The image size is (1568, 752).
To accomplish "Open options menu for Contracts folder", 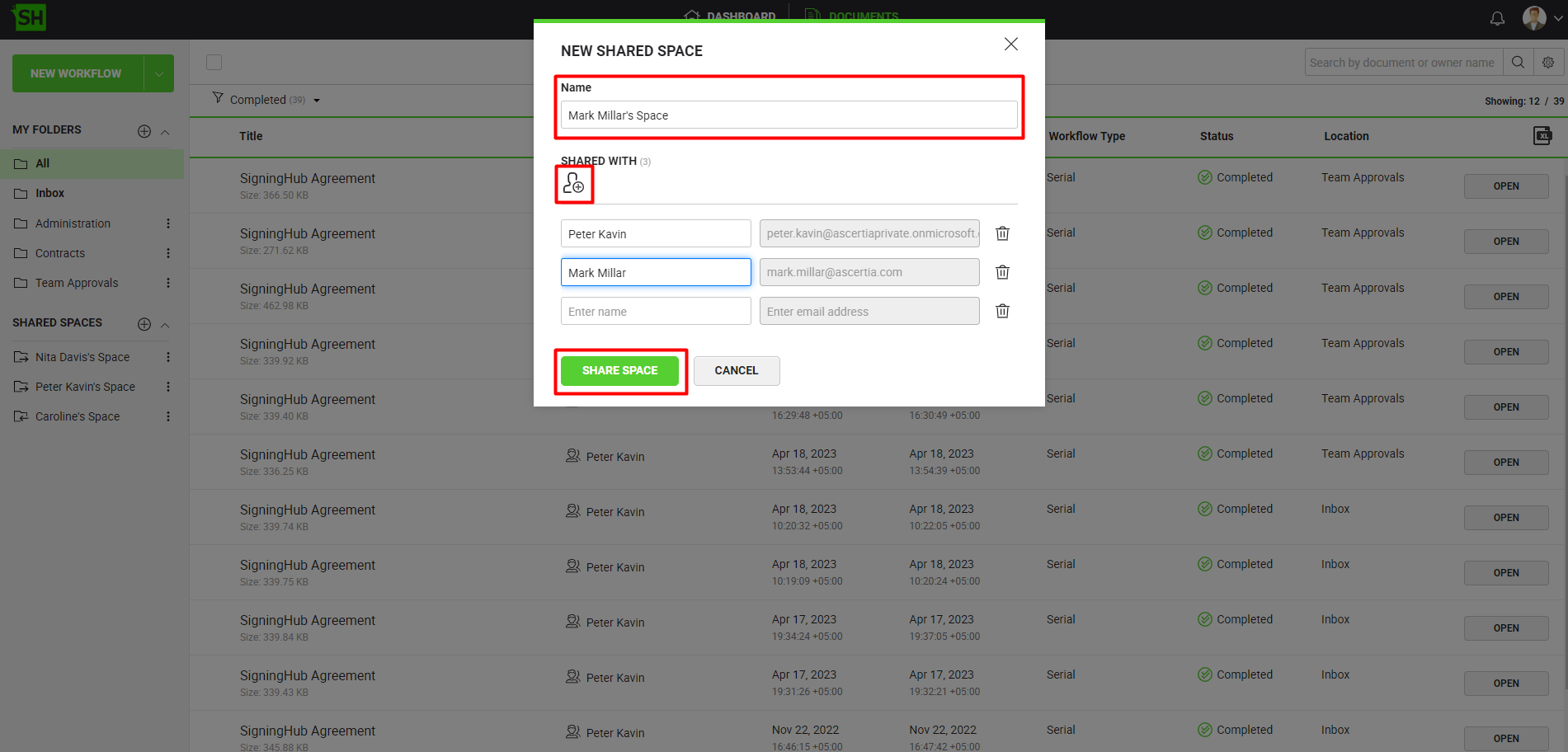I will (x=168, y=253).
